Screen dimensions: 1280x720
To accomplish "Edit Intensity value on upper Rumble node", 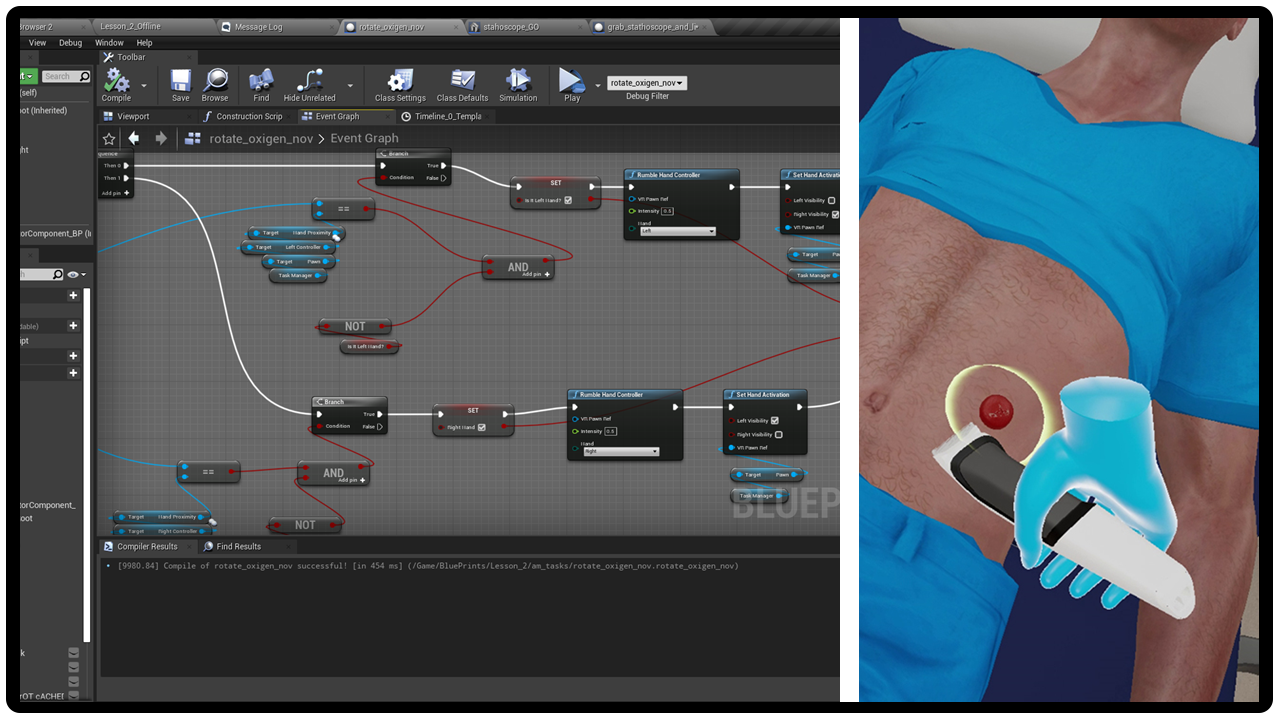I will click(668, 211).
